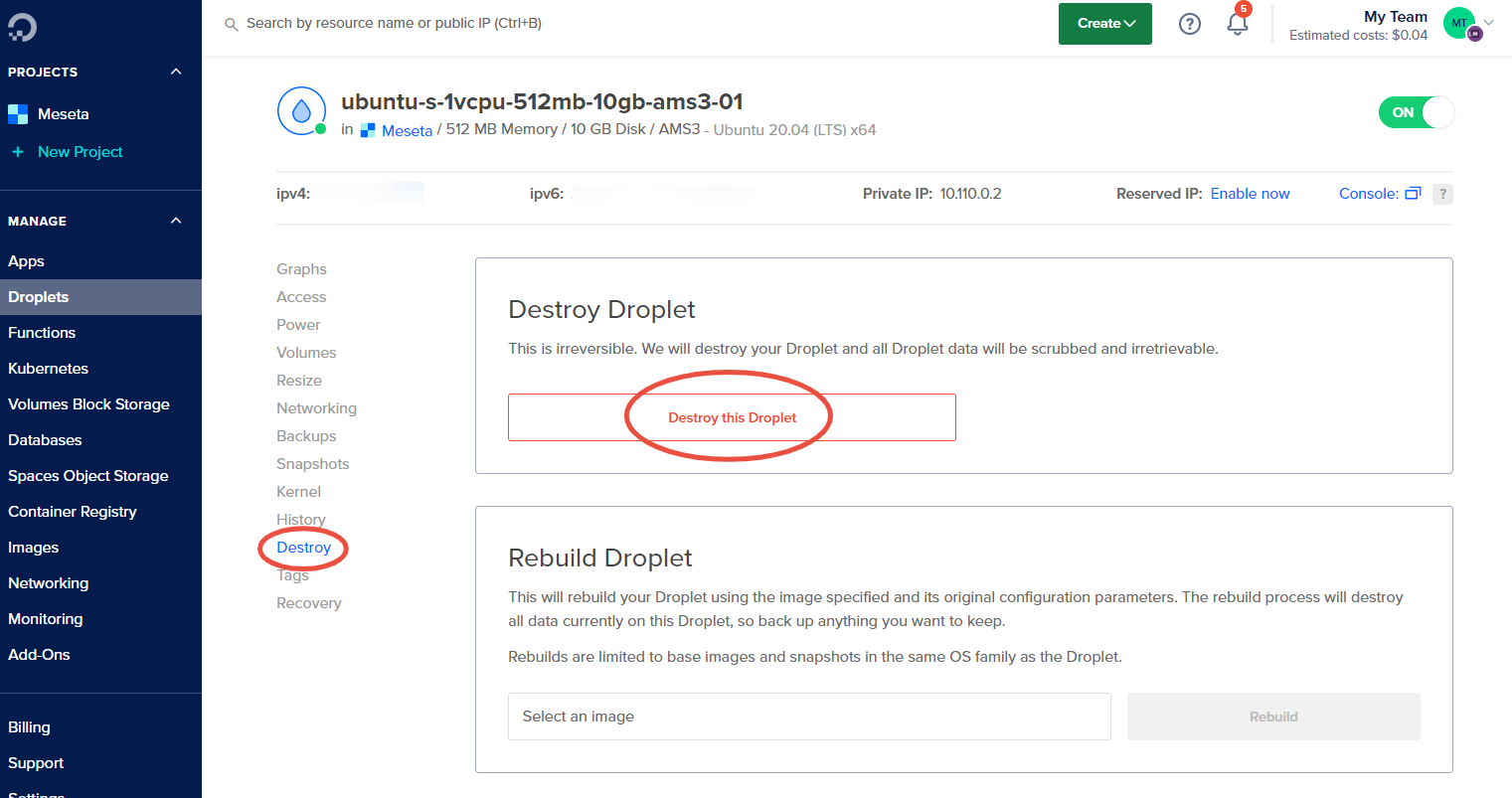Open the Access tab
This screenshot has height=798, width=1512.
point(301,297)
